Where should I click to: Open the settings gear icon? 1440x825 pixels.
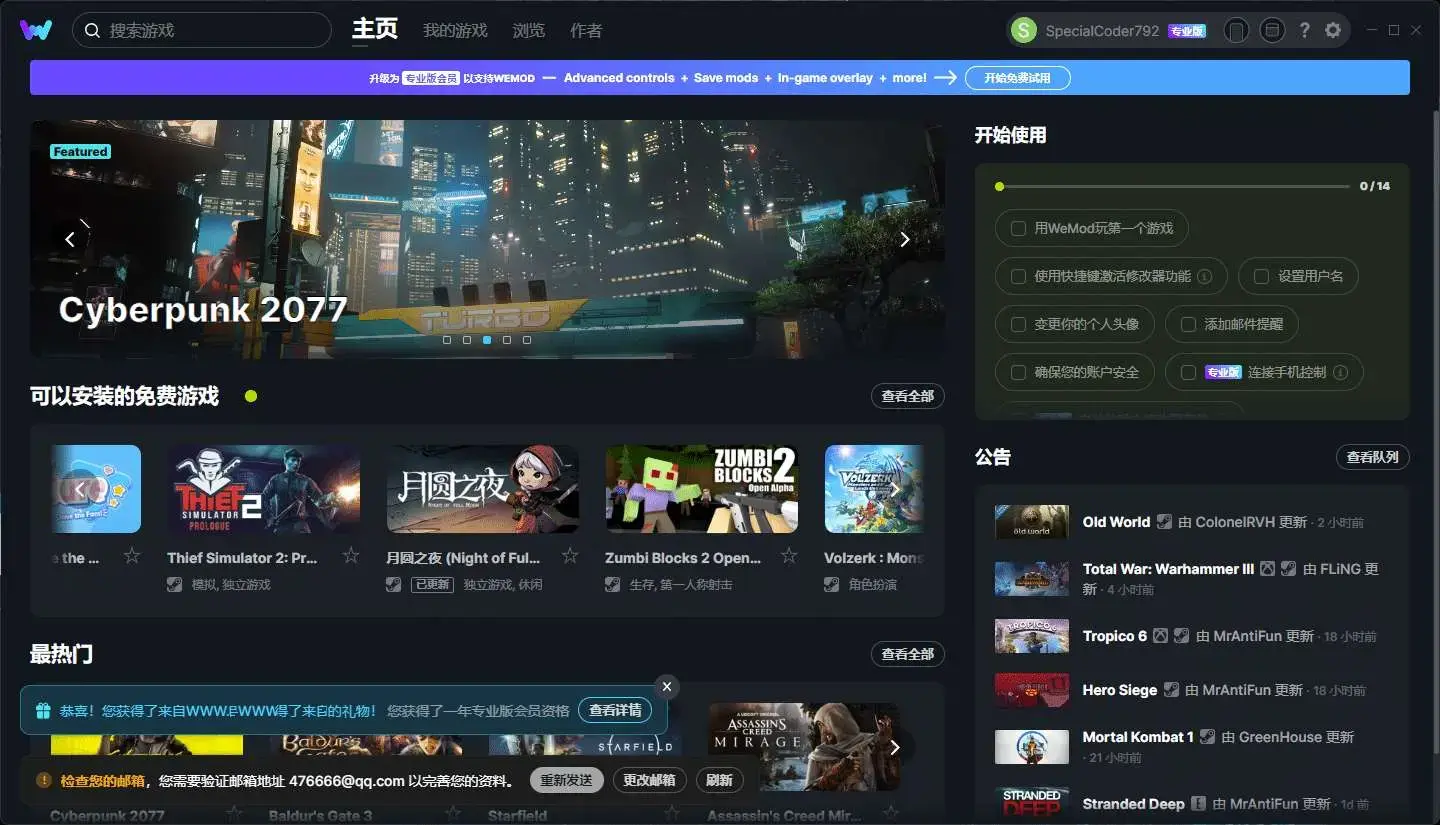[1333, 29]
